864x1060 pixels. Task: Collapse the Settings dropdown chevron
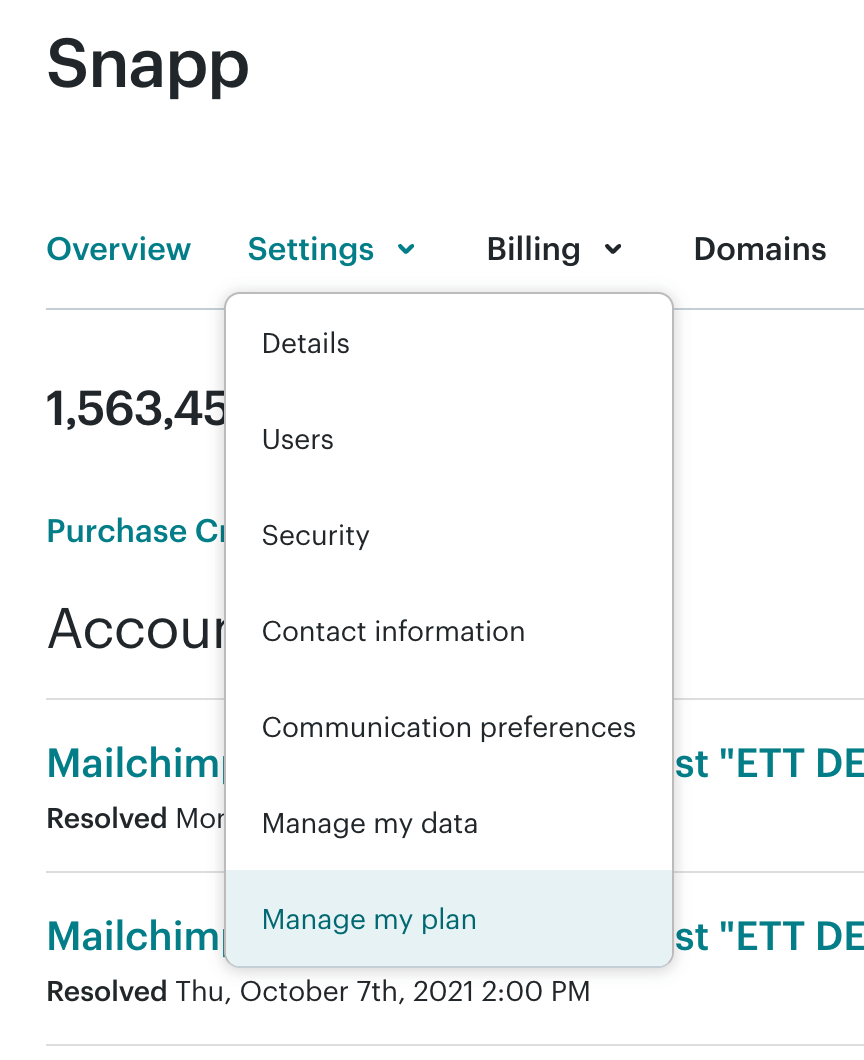pos(404,250)
